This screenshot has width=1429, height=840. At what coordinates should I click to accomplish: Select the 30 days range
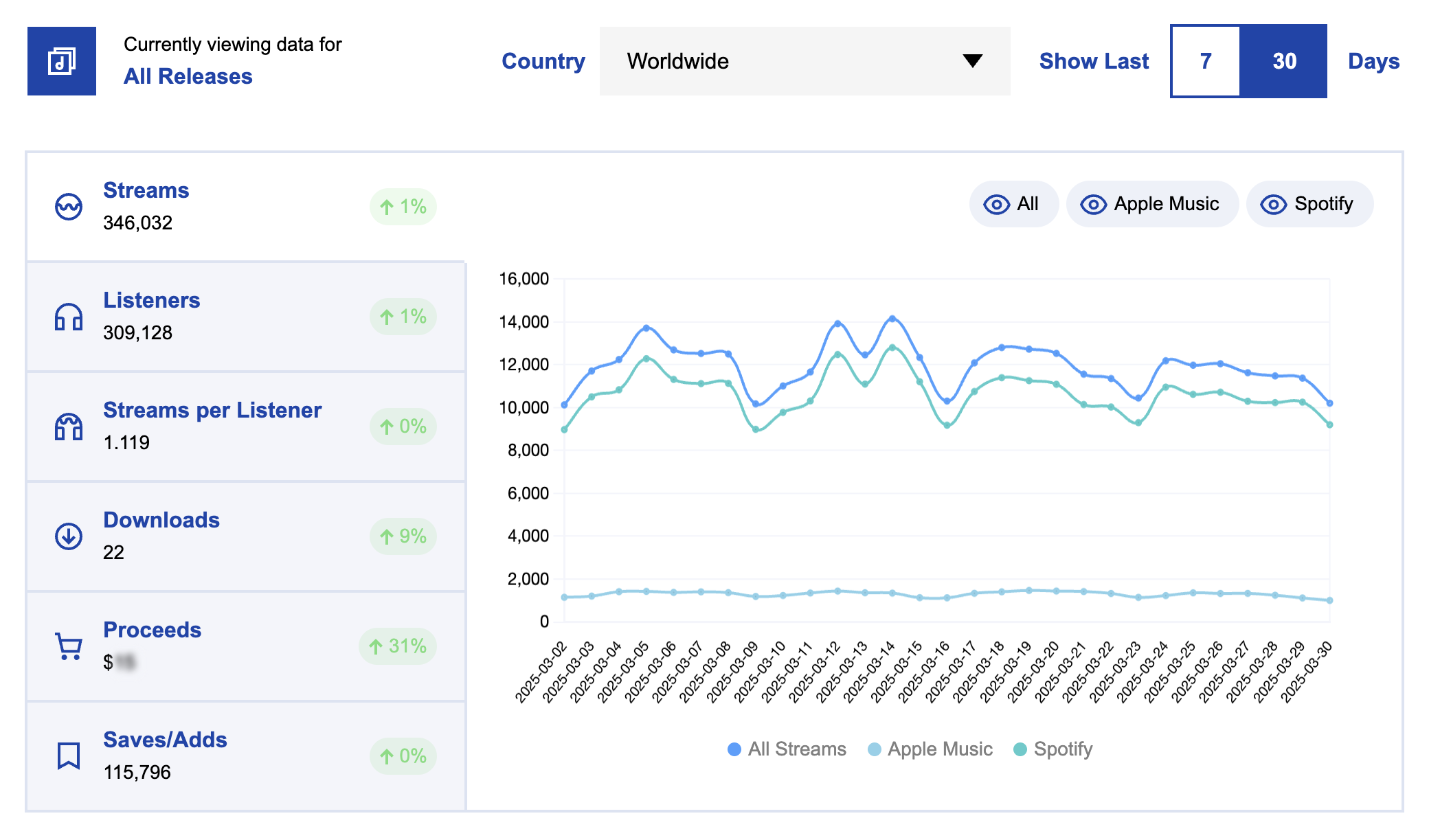(1283, 61)
